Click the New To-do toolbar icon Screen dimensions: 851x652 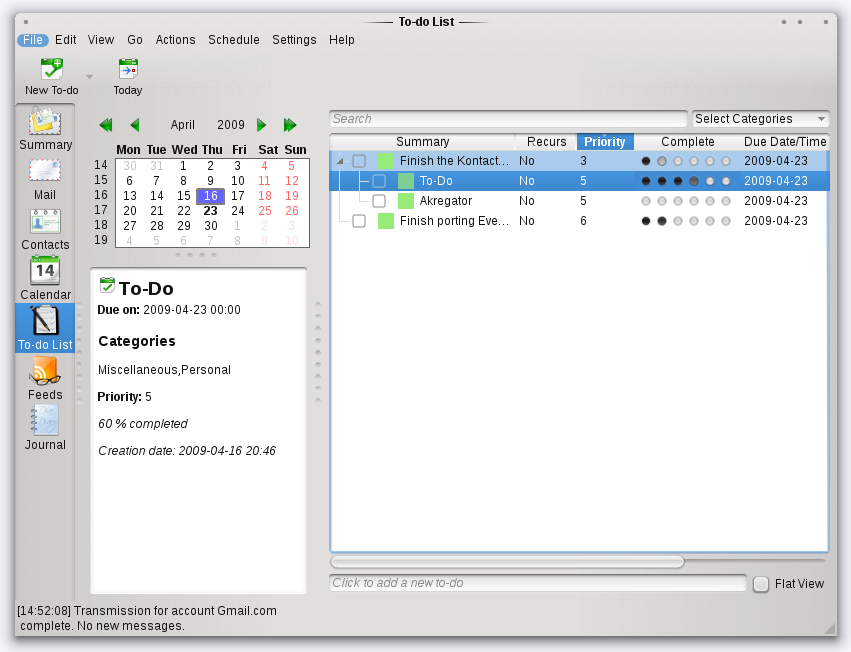click(x=52, y=69)
